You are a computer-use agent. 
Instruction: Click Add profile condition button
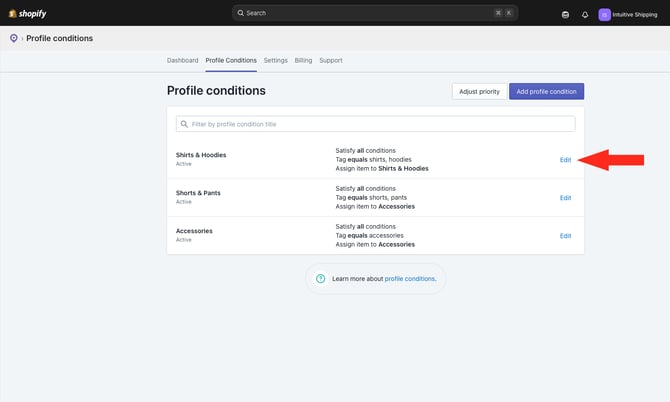pos(547,91)
